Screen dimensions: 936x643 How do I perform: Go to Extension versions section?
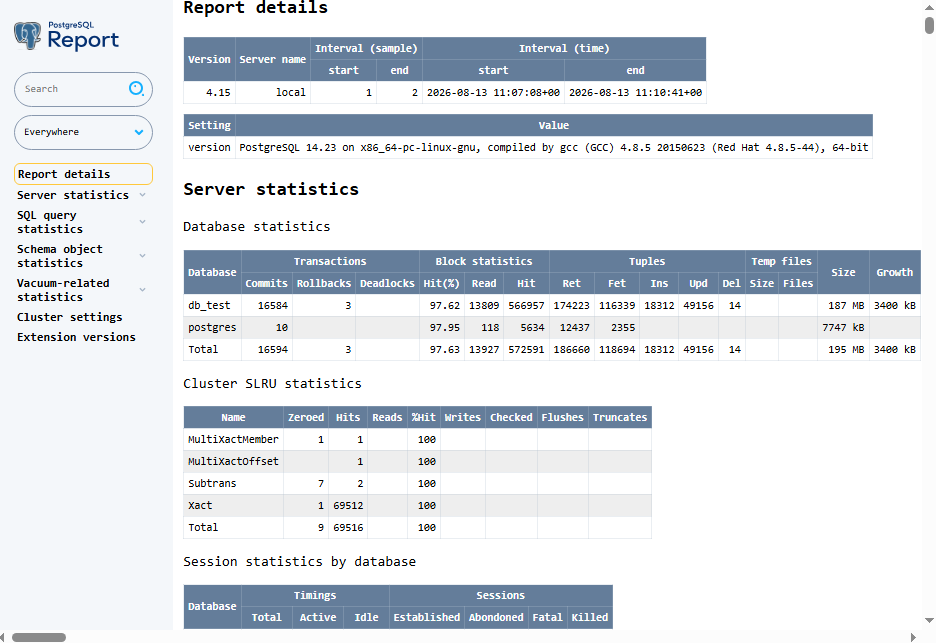(x=76, y=337)
